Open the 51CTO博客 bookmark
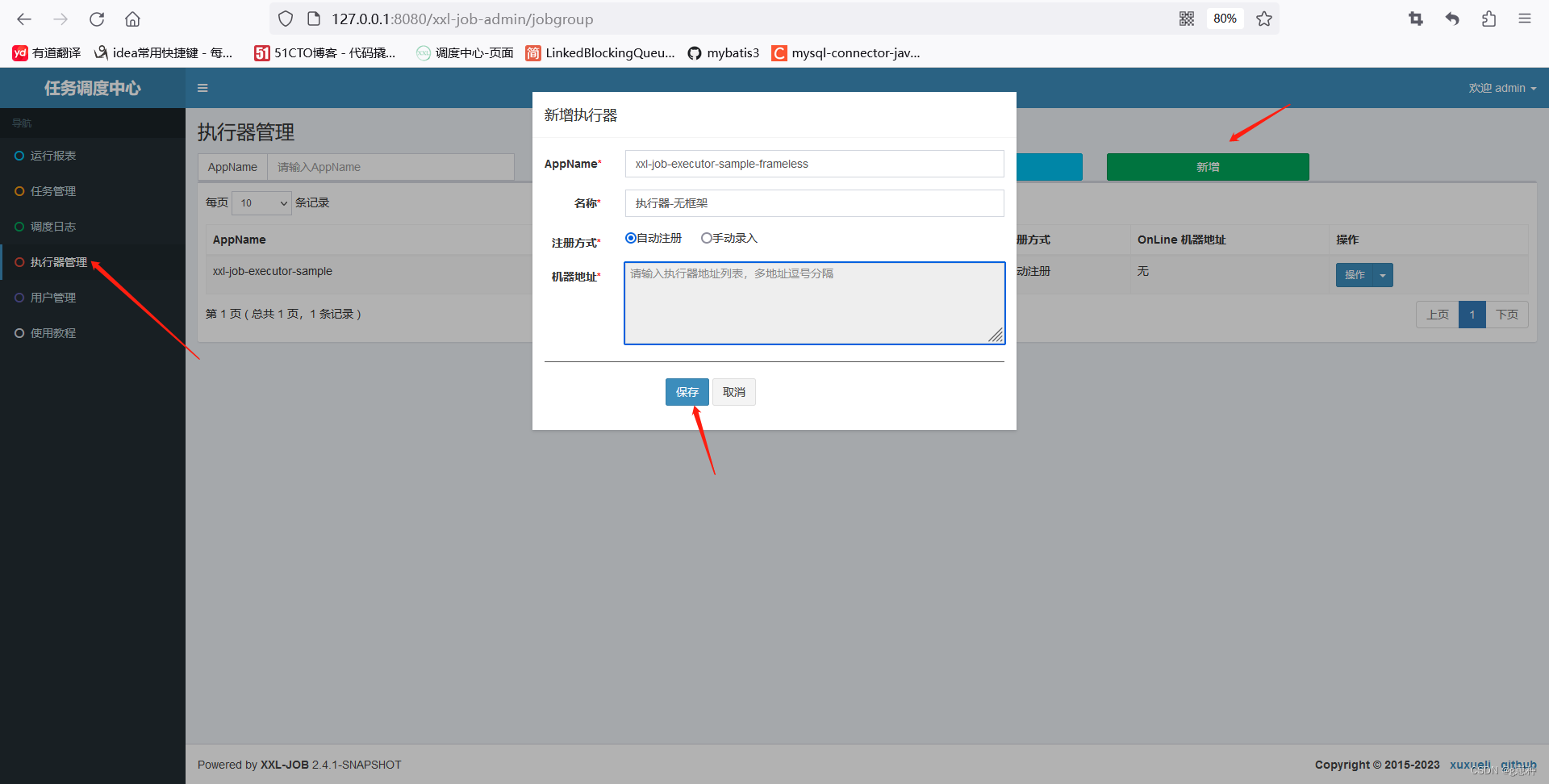Image resolution: width=1549 pixels, height=784 pixels. coord(325,52)
